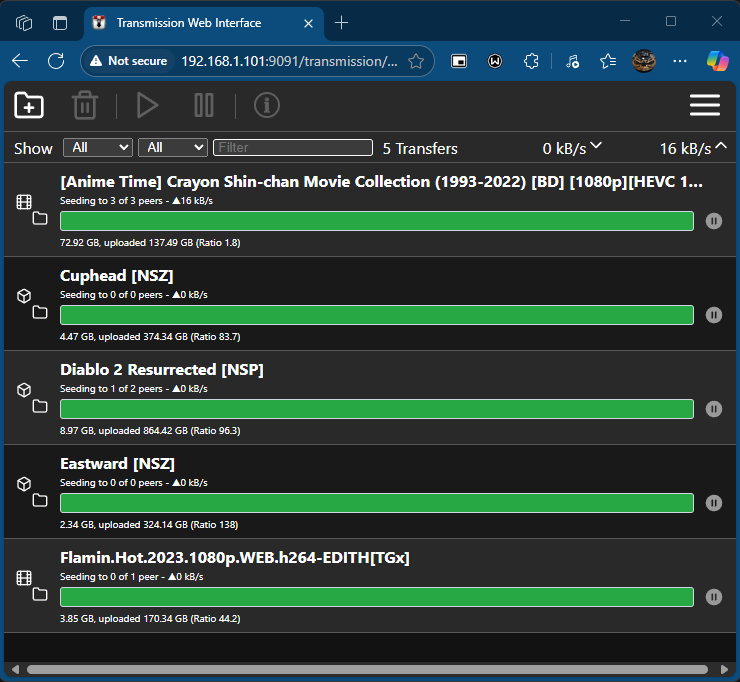The image size is (740, 682).
Task: Open the torrent inspector info icon
Action: [x=267, y=105]
